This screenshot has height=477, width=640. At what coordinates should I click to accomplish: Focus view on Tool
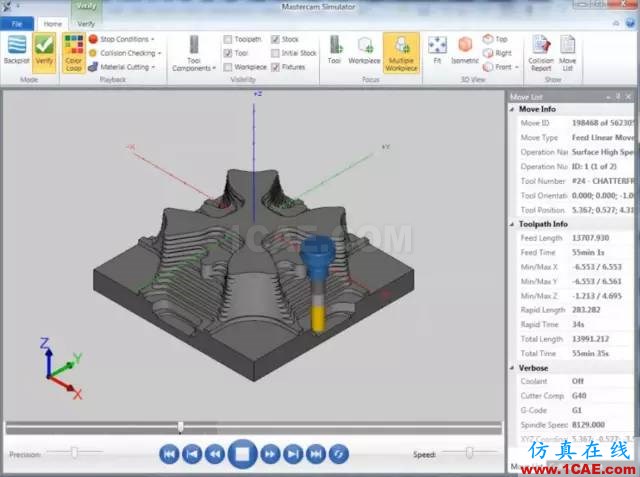[x=334, y=50]
